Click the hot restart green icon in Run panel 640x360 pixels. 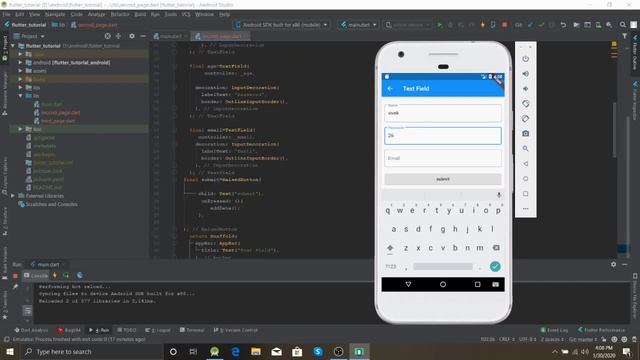coord(66,276)
